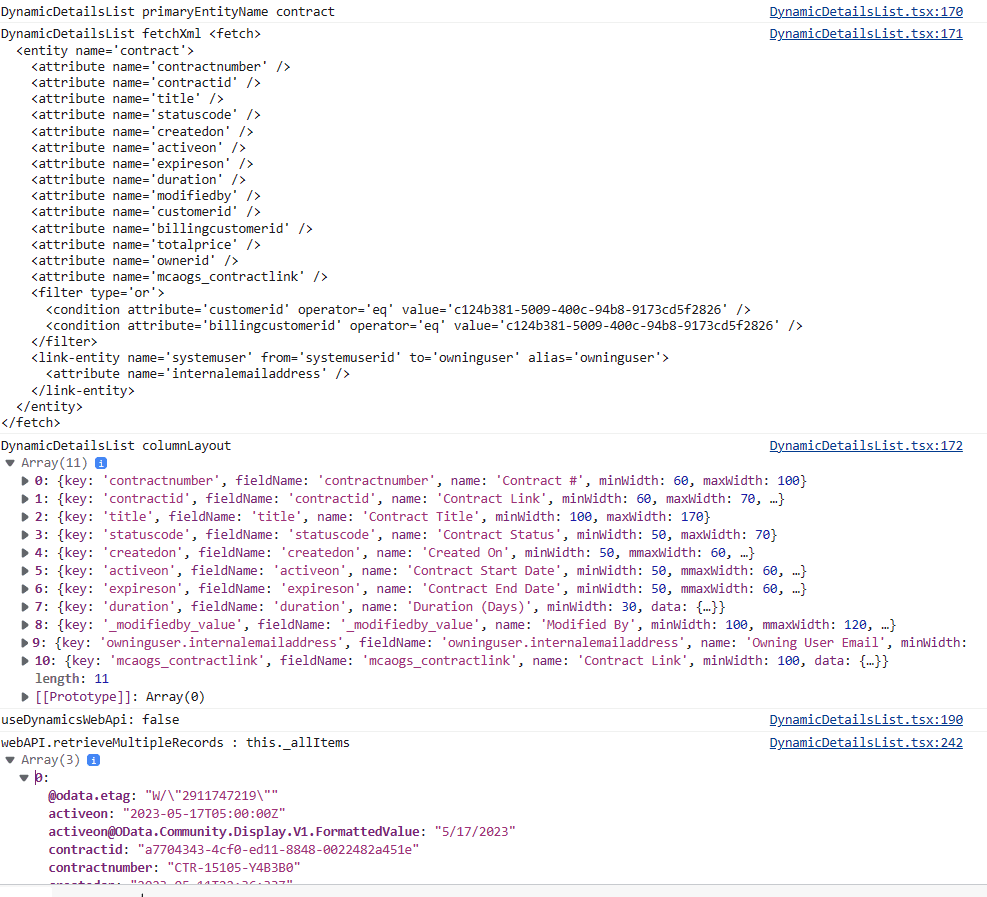Click the @odata.etag property line
This screenshot has height=897, width=987.
click(163, 796)
